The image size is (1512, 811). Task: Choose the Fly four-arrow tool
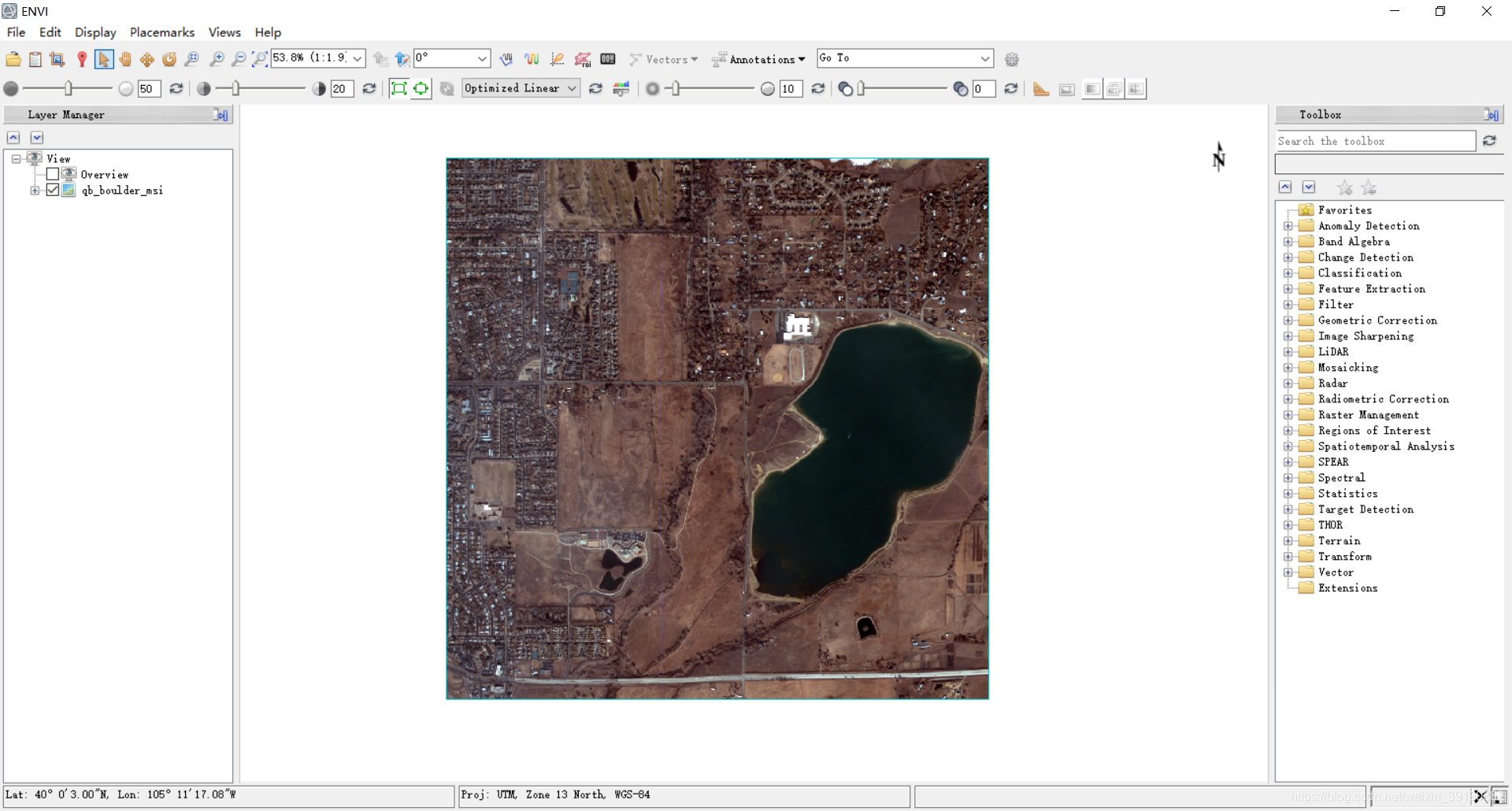(147, 59)
